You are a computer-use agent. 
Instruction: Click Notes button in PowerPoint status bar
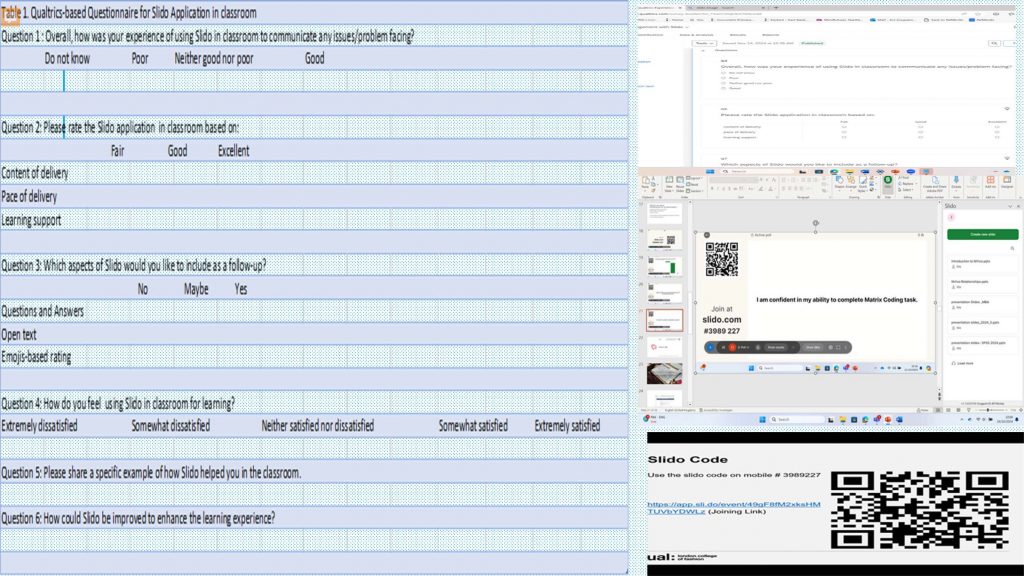pyautogui.click(x=923, y=410)
